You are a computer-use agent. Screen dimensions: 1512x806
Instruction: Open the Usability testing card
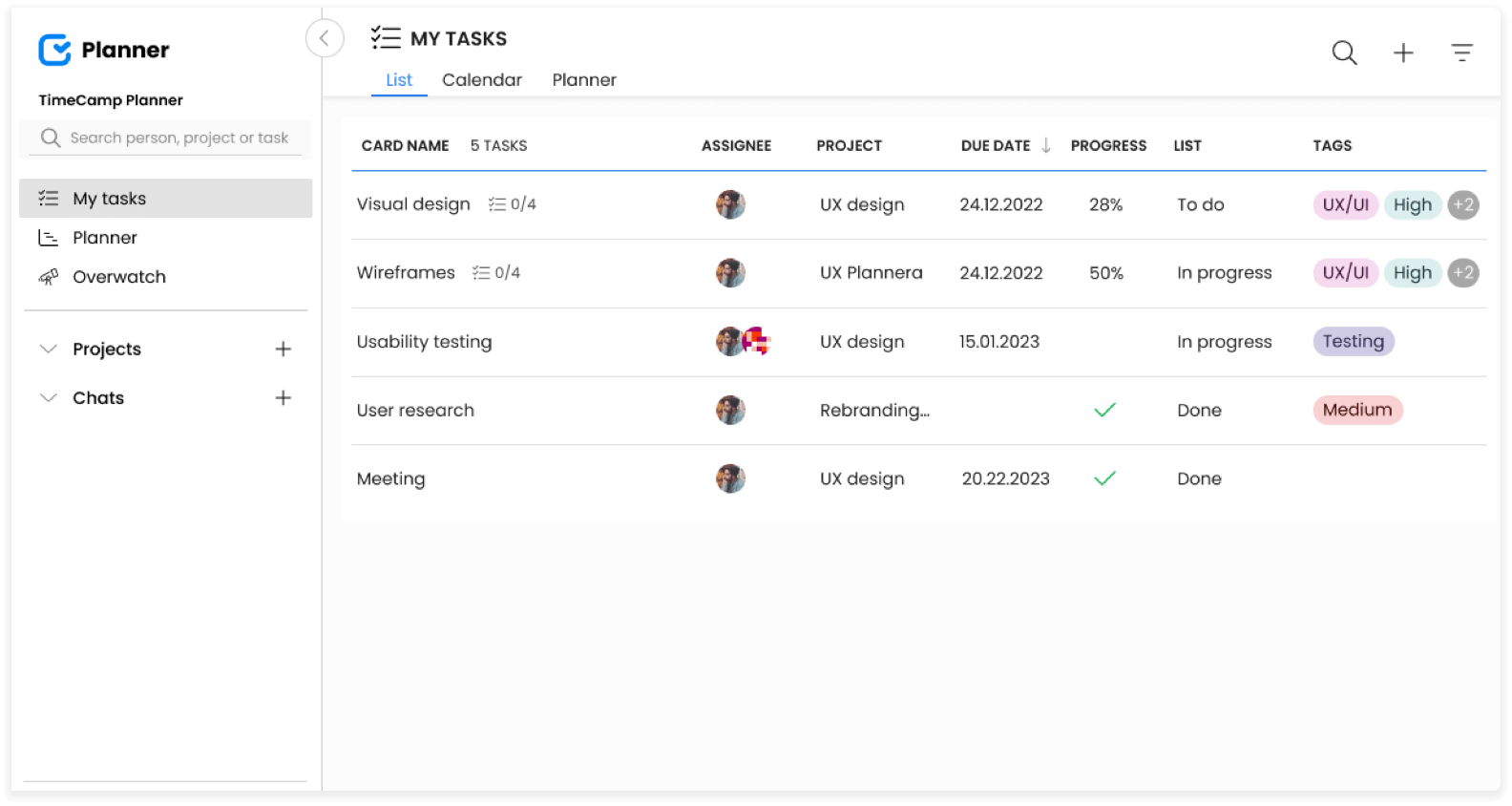424,342
